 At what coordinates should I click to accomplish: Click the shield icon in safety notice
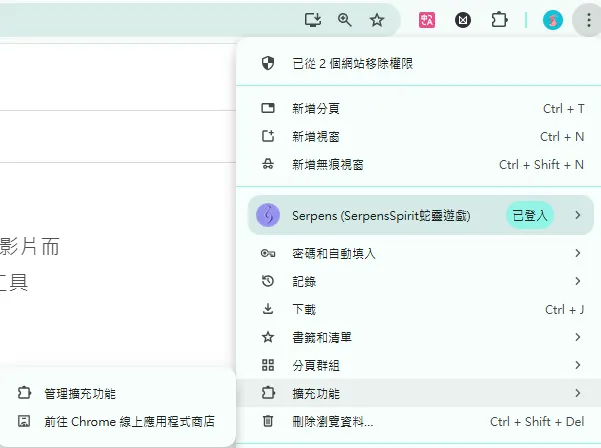[x=268, y=63]
